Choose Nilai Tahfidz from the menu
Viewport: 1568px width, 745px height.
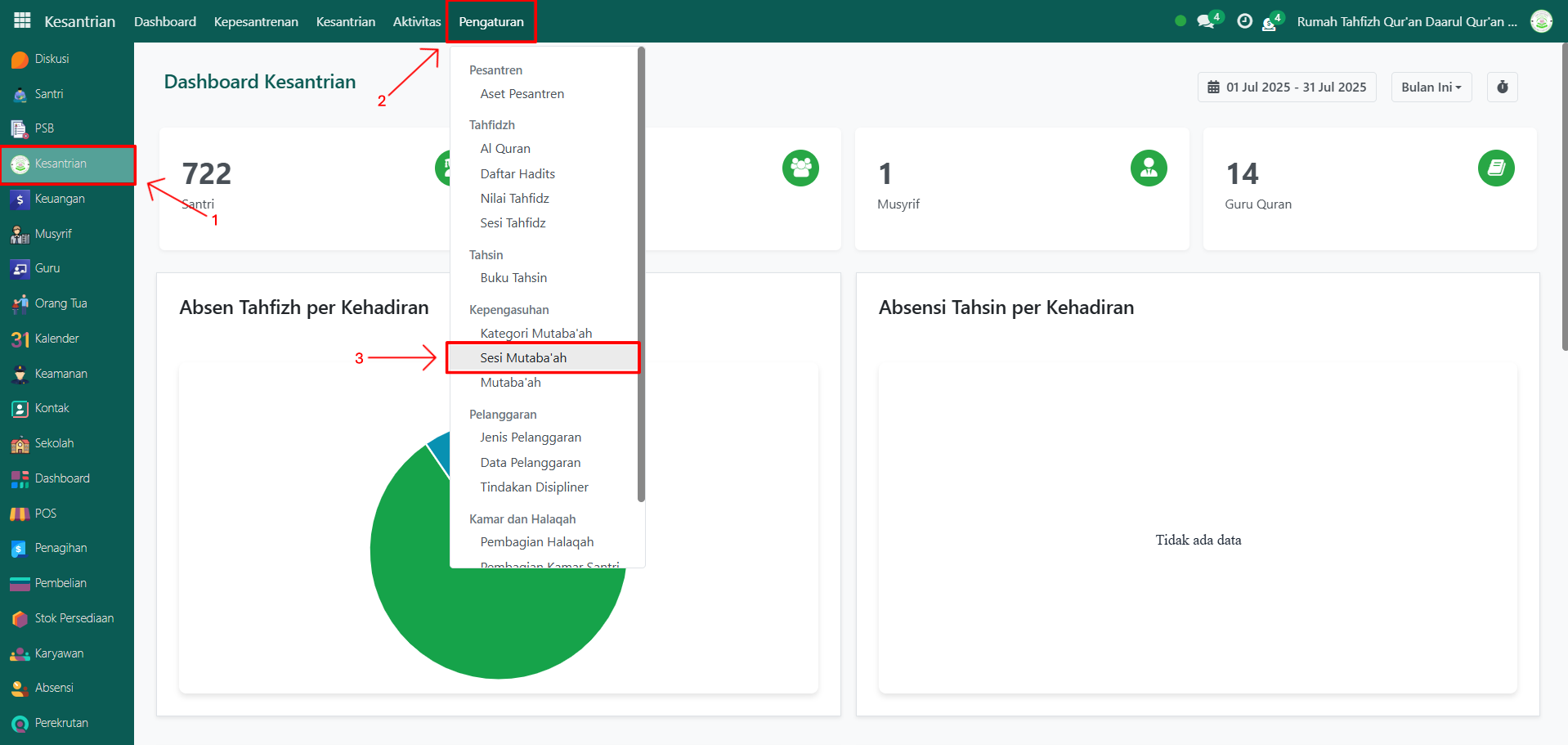coord(514,199)
